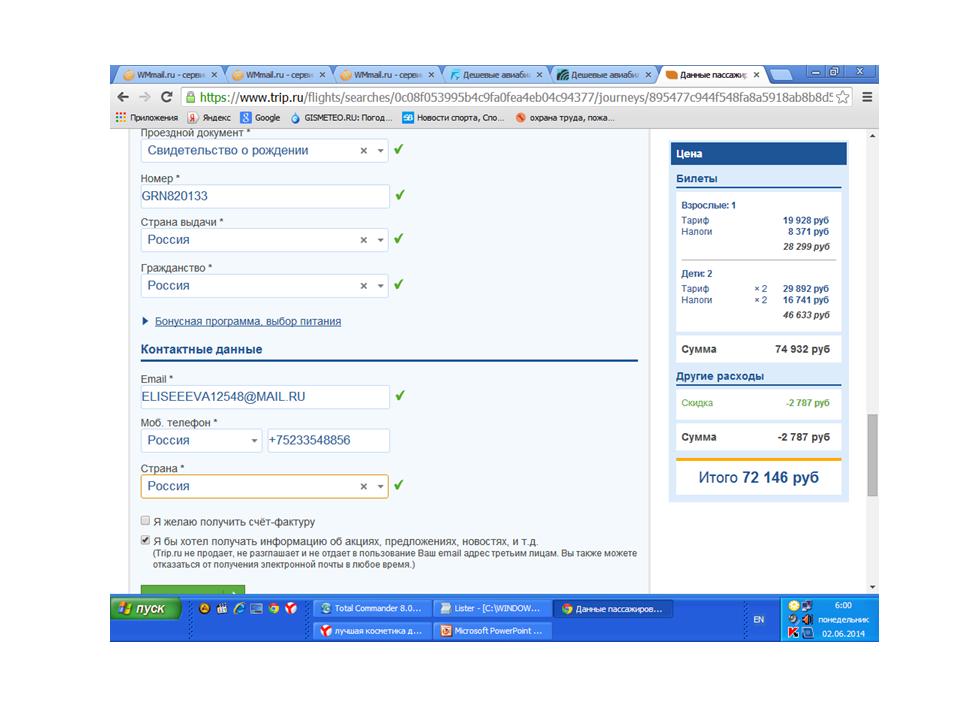This screenshot has width=960, height=720.
Task: Open the Проездной документ dropdown arrow
Action: tap(380, 151)
